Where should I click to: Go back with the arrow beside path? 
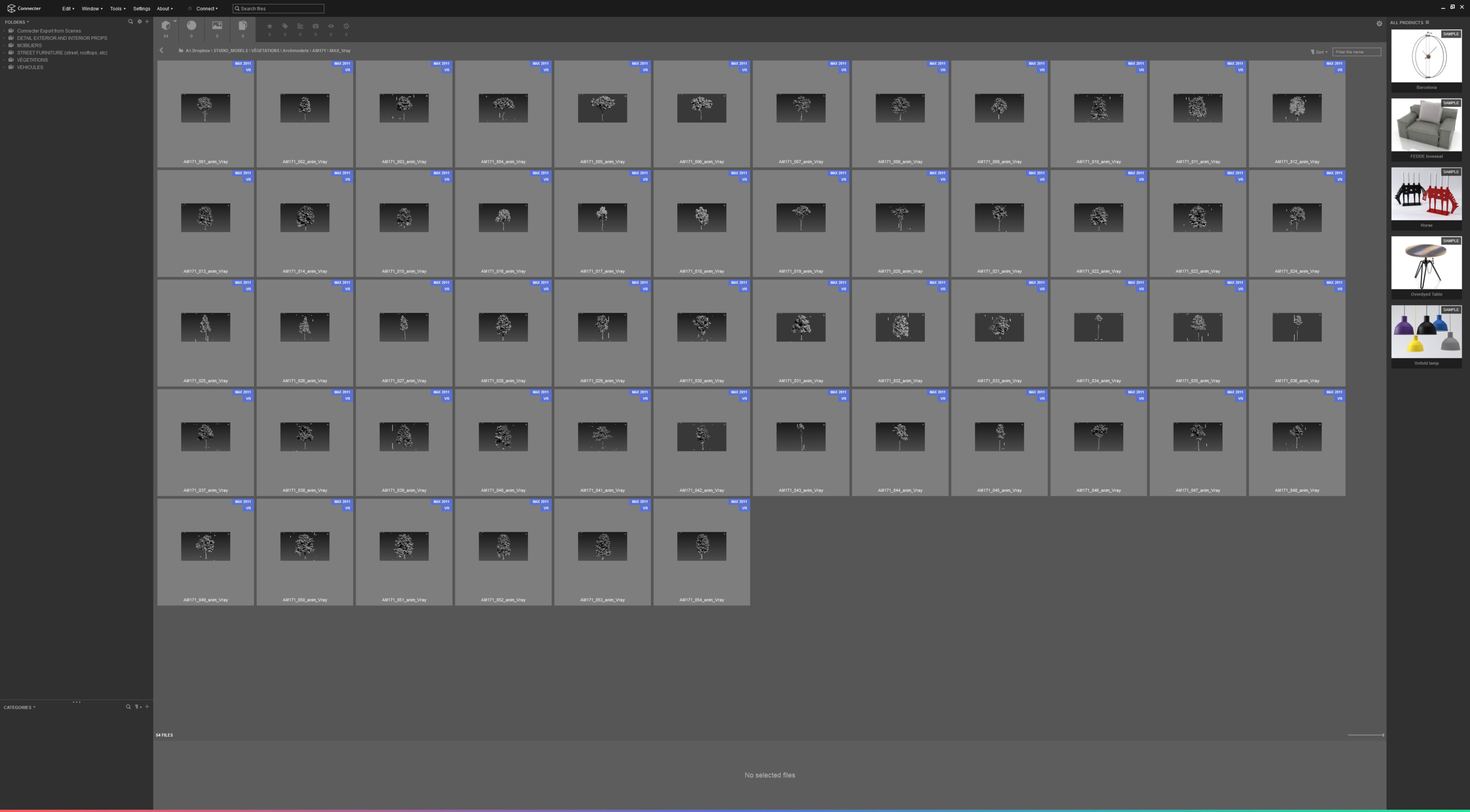click(162, 51)
